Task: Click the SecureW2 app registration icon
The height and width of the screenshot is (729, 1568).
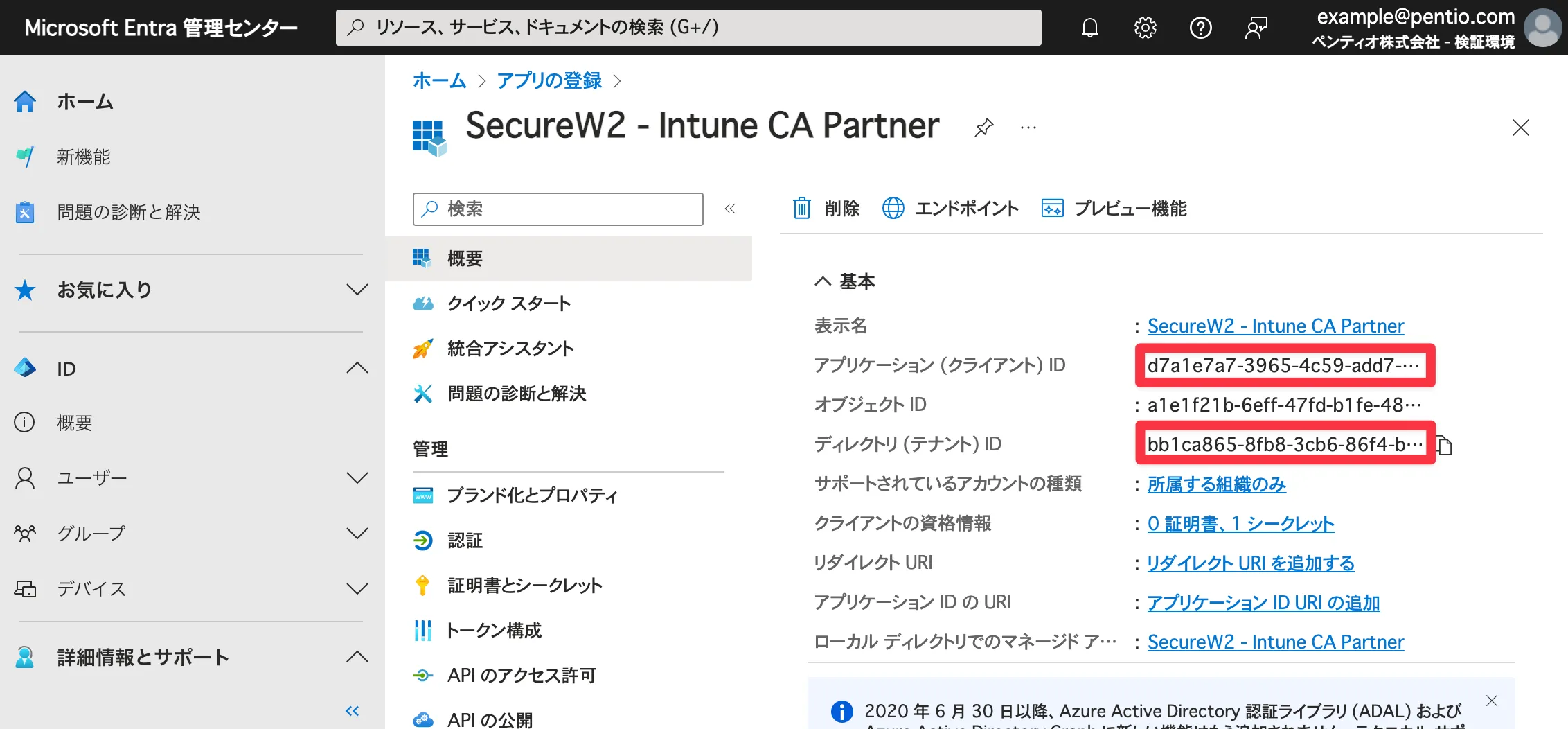Action: click(429, 138)
